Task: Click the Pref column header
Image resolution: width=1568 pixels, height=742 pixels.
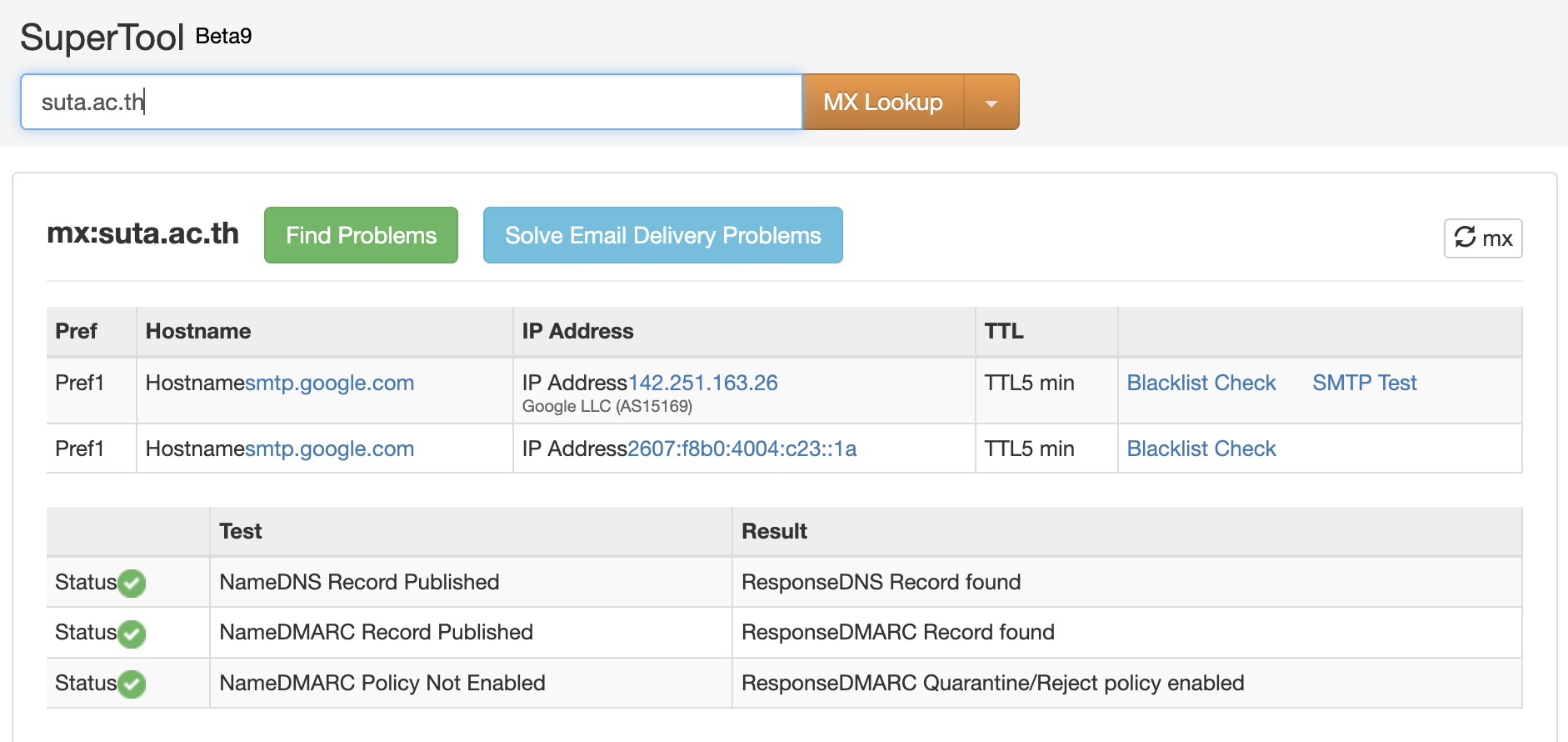Action: (x=76, y=331)
